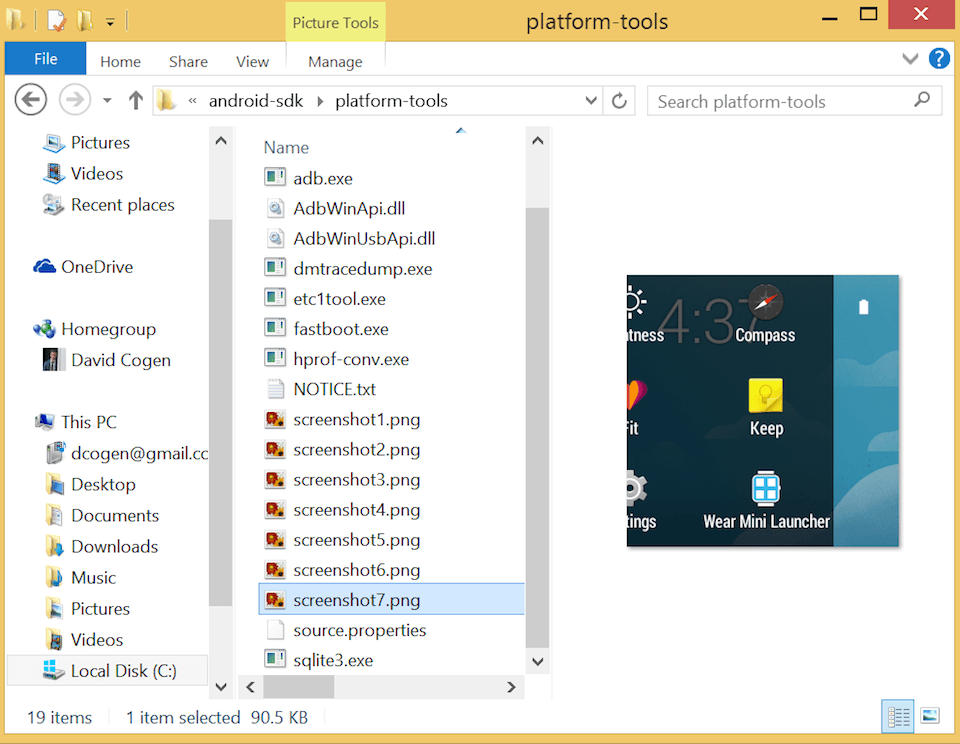
Task: Select the OneDrive cloud icon
Action: pos(45,267)
